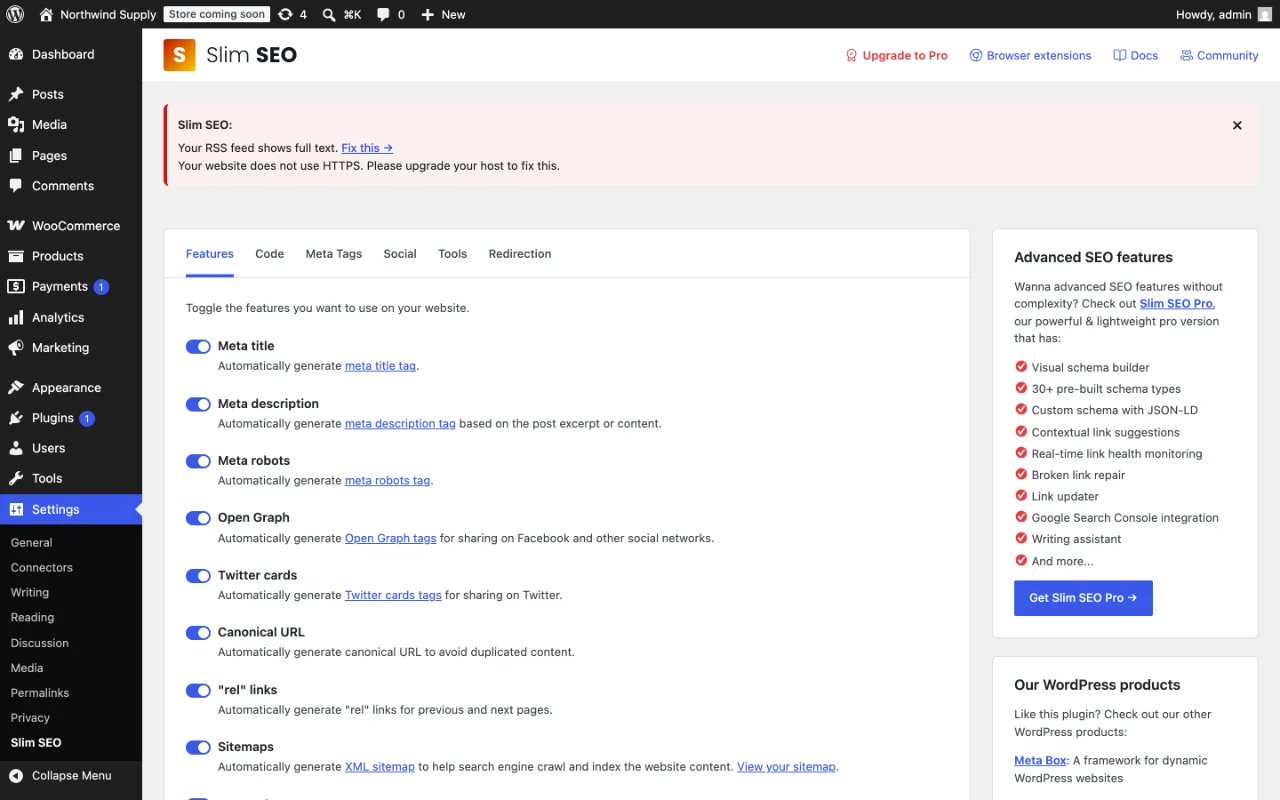Open Marketing from the sidebar
The height and width of the screenshot is (800, 1280).
[x=71, y=347]
